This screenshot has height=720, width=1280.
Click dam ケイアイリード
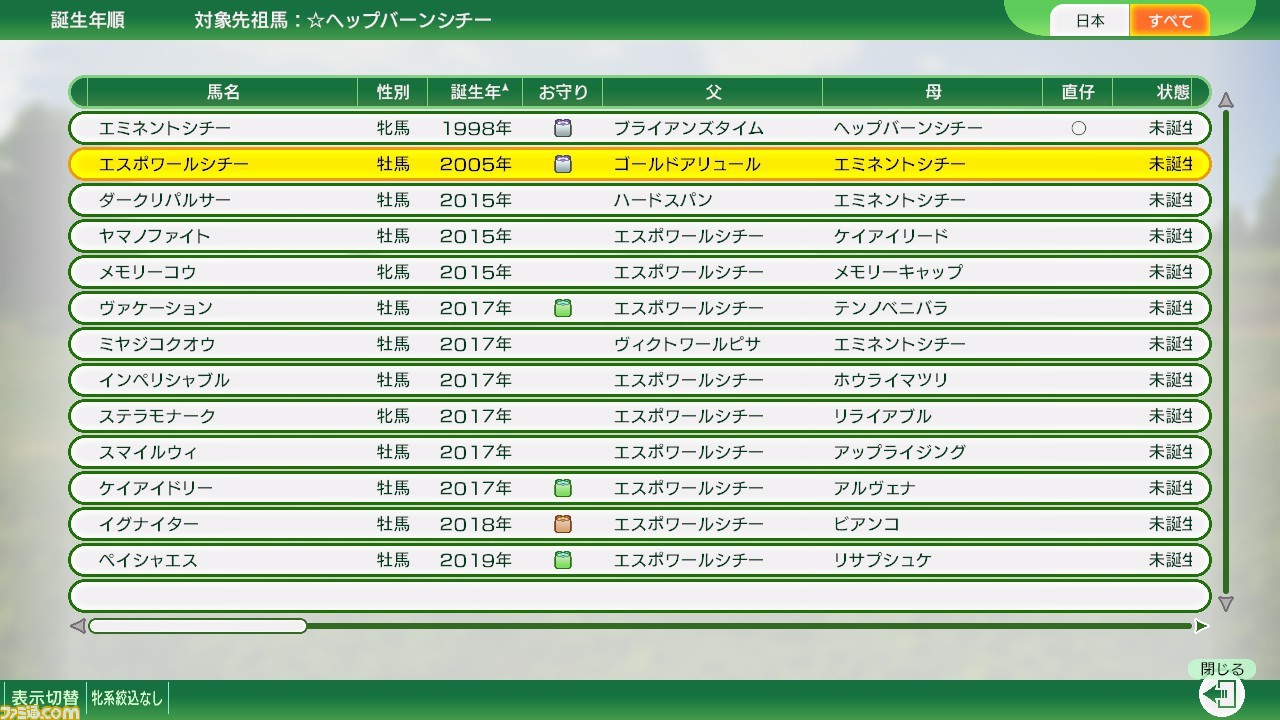(x=890, y=236)
